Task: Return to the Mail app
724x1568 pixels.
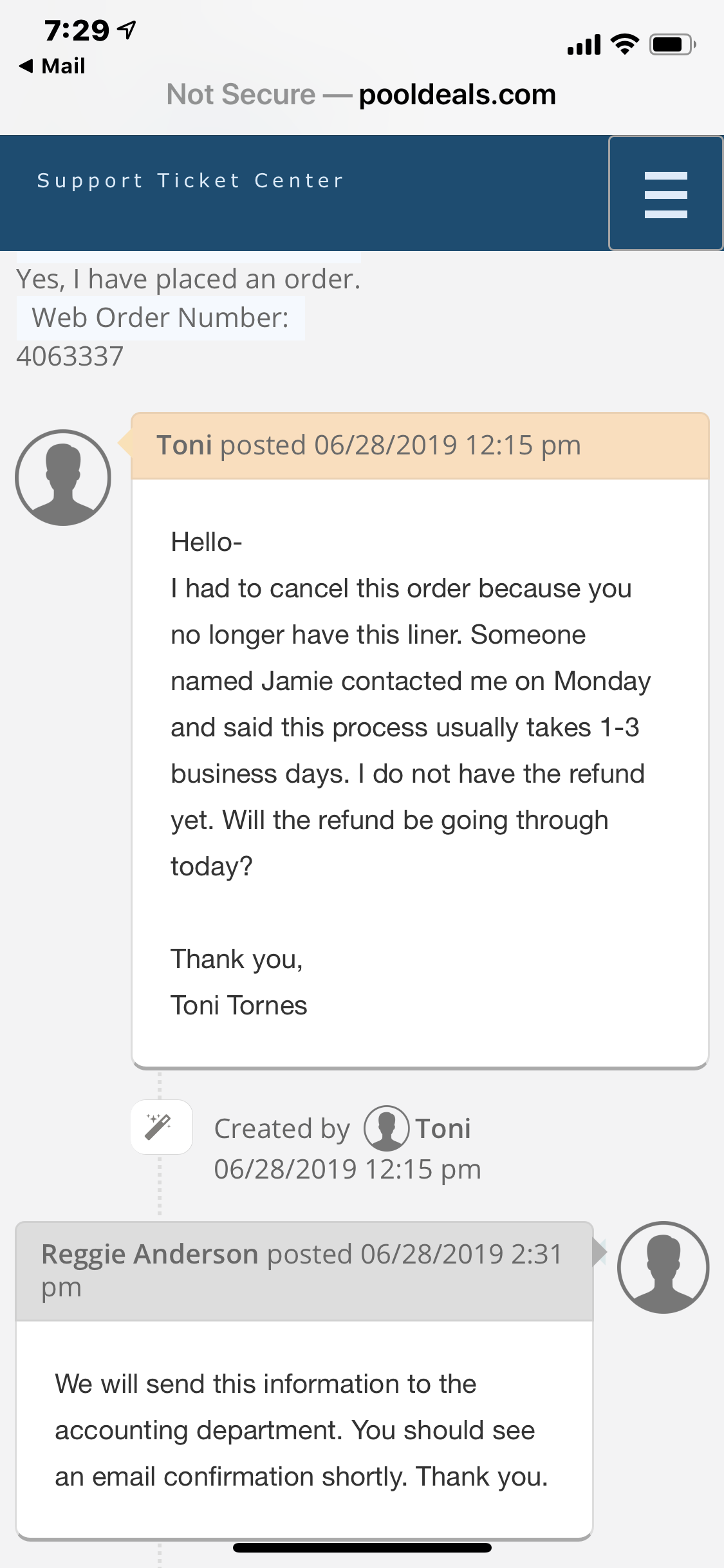Action: pos(52,66)
